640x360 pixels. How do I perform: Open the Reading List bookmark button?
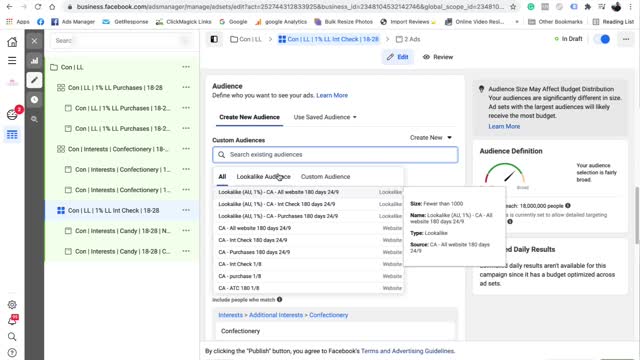point(613,22)
